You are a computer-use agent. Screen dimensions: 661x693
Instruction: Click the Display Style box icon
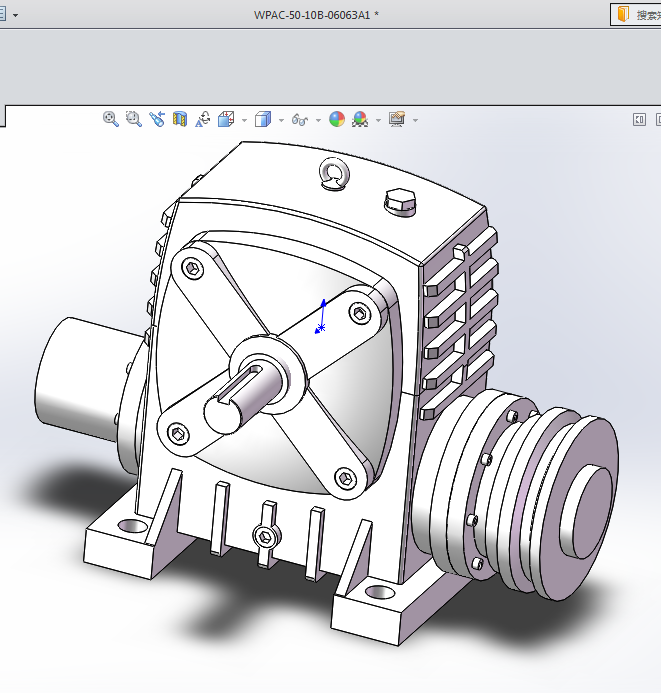click(263, 119)
